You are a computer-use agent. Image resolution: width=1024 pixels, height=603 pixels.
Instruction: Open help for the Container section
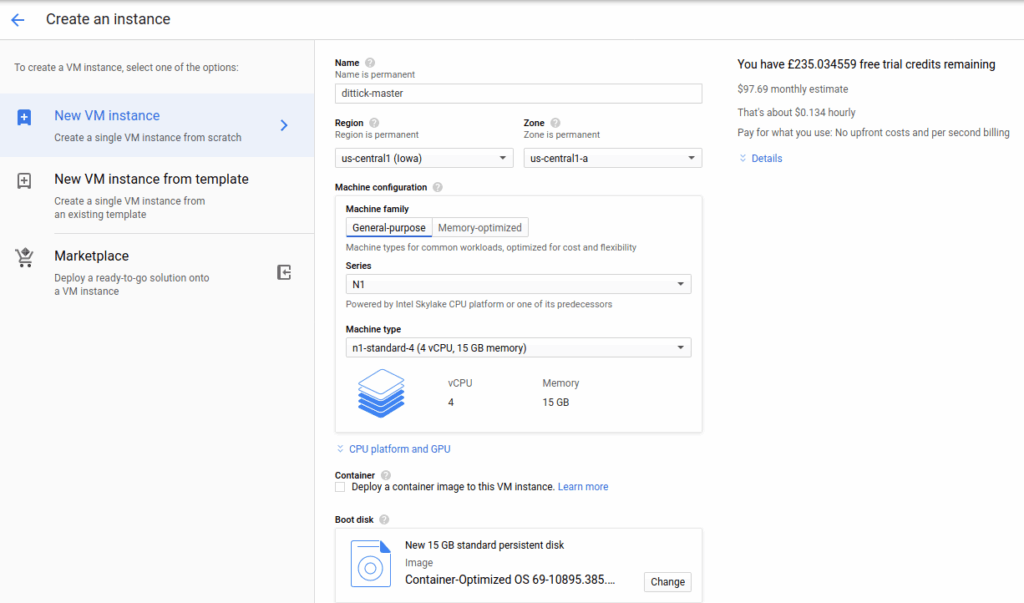coord(386,475)
